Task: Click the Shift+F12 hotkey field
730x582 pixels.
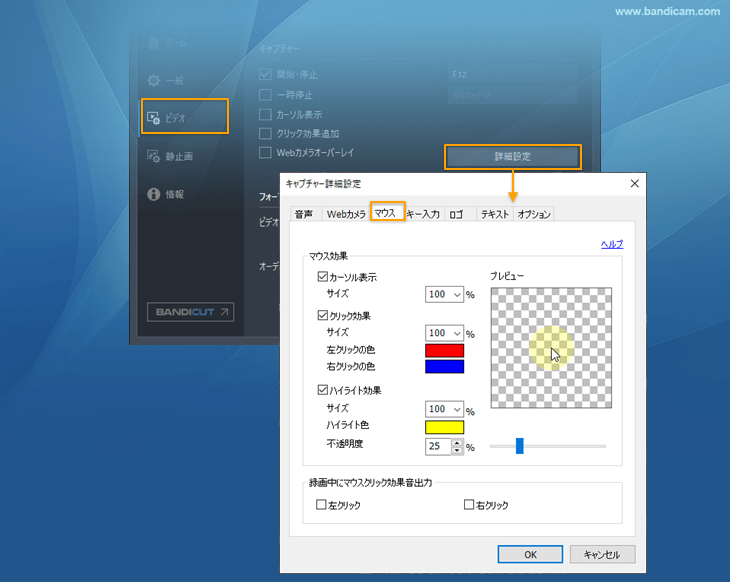Action: [513, 95]
